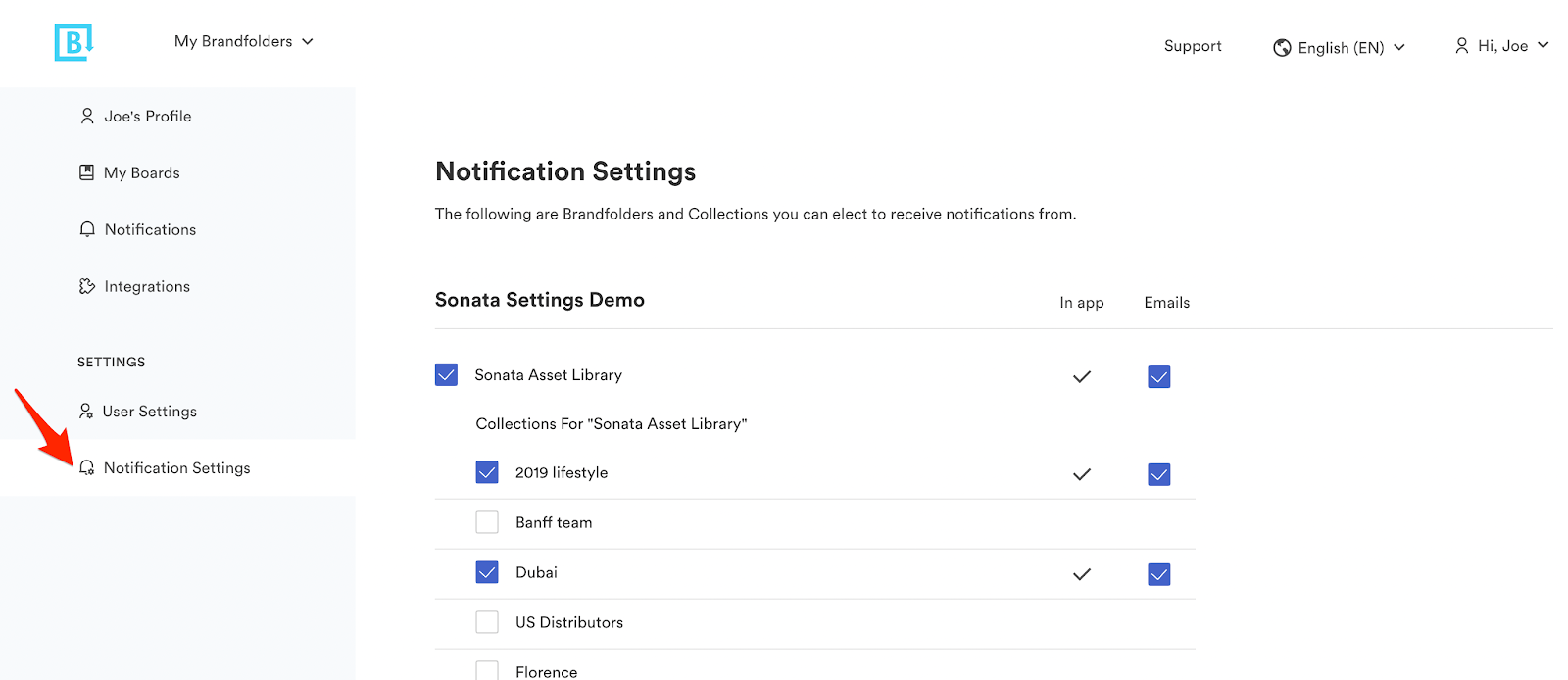Open My Boards in the sidebar
The width and height of the screenshot is (1568, 680).
142,172
